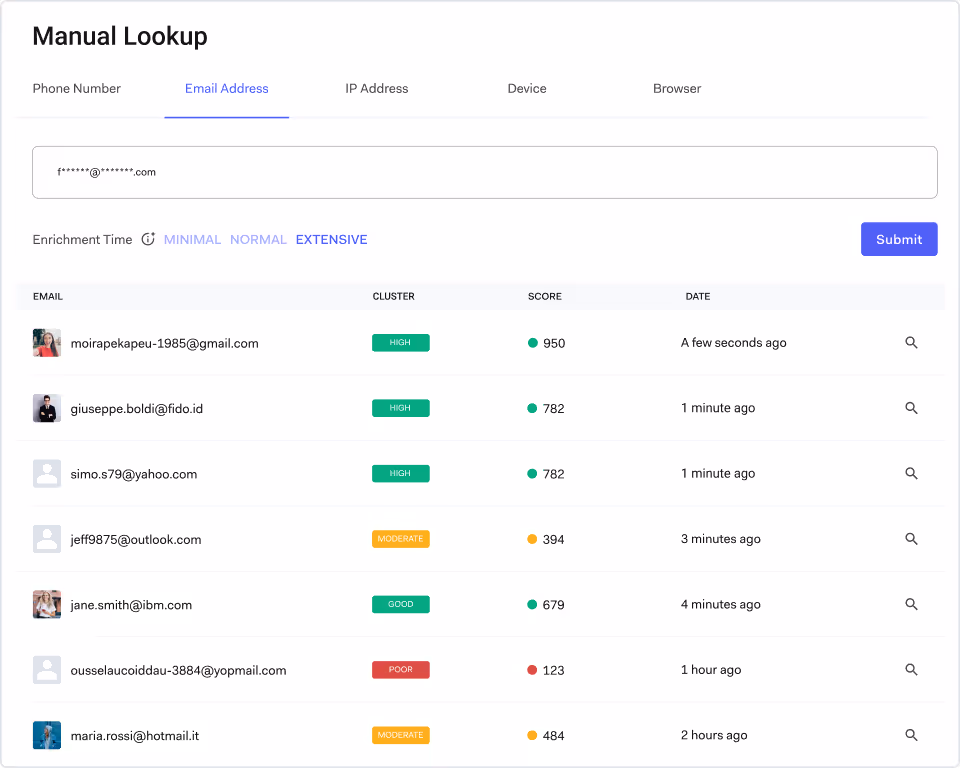The image size is (960, 768).
Task: Click the magnifier icon on jane.smith@ibm.com row
Action: coord(911,604)
